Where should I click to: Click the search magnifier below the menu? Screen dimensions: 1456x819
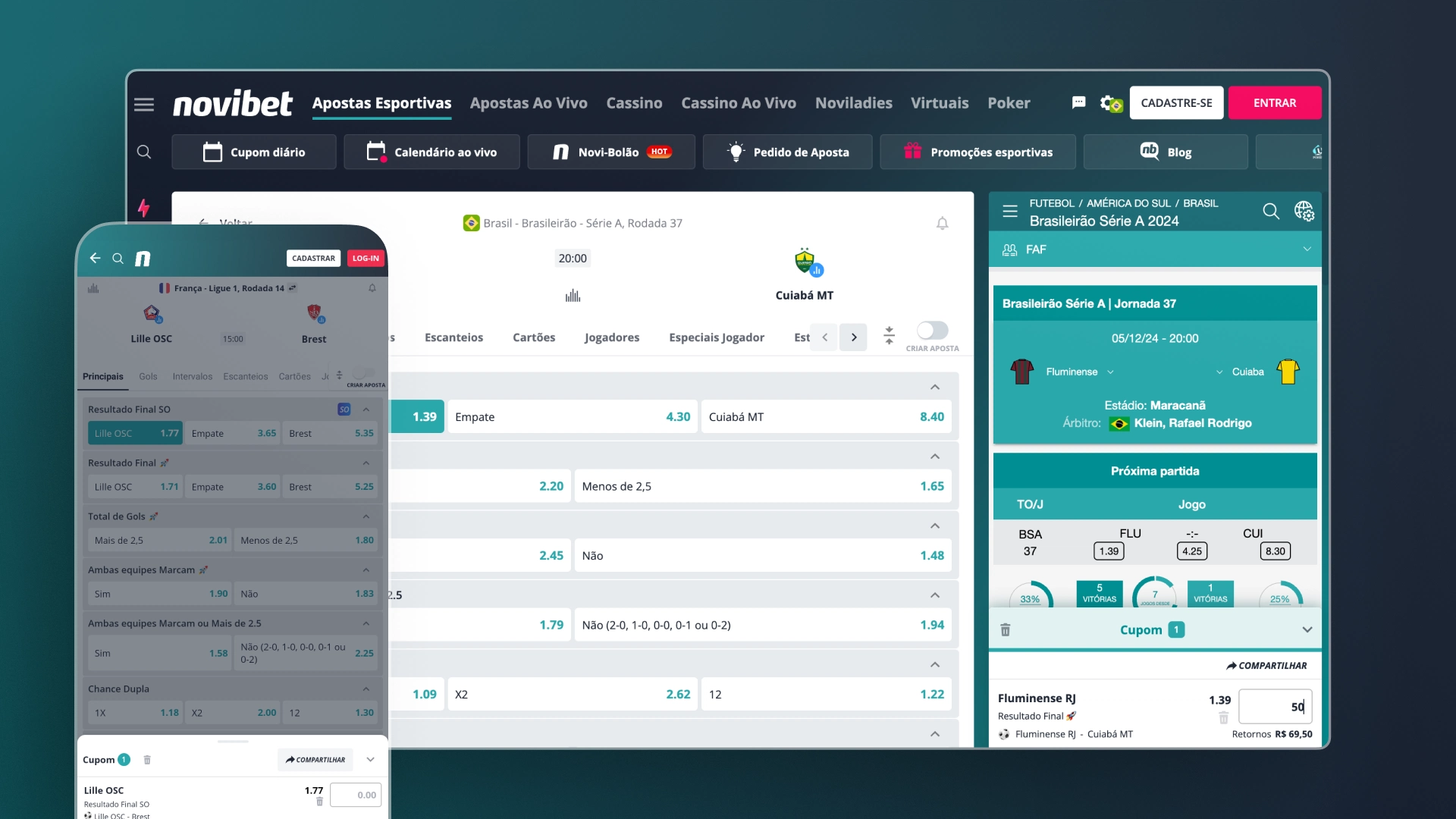pos(144,152)
